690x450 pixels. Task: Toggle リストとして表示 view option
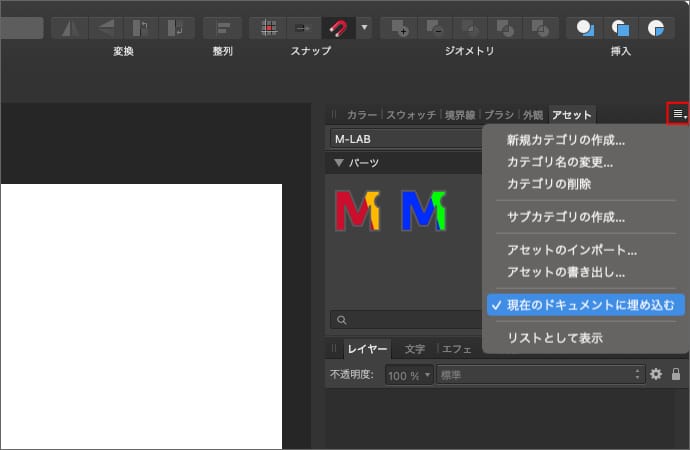554,338
